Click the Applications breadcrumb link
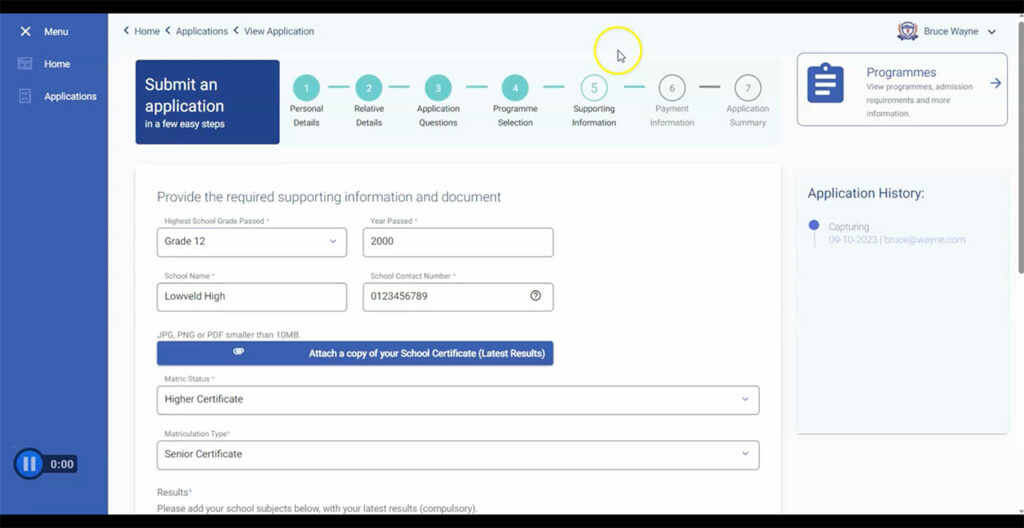 (201, 31)
